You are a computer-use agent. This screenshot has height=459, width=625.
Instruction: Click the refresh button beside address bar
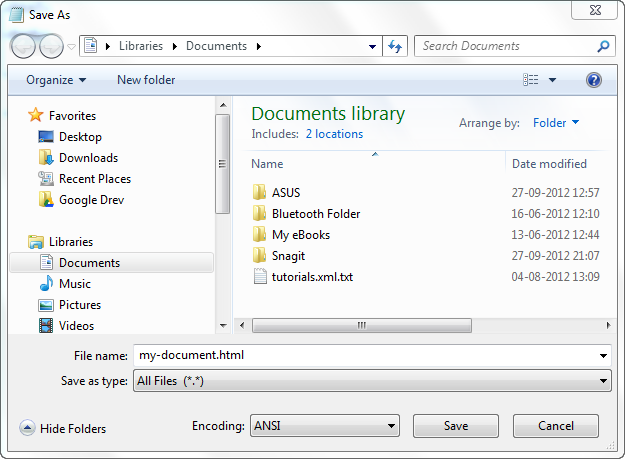point(395,46)
